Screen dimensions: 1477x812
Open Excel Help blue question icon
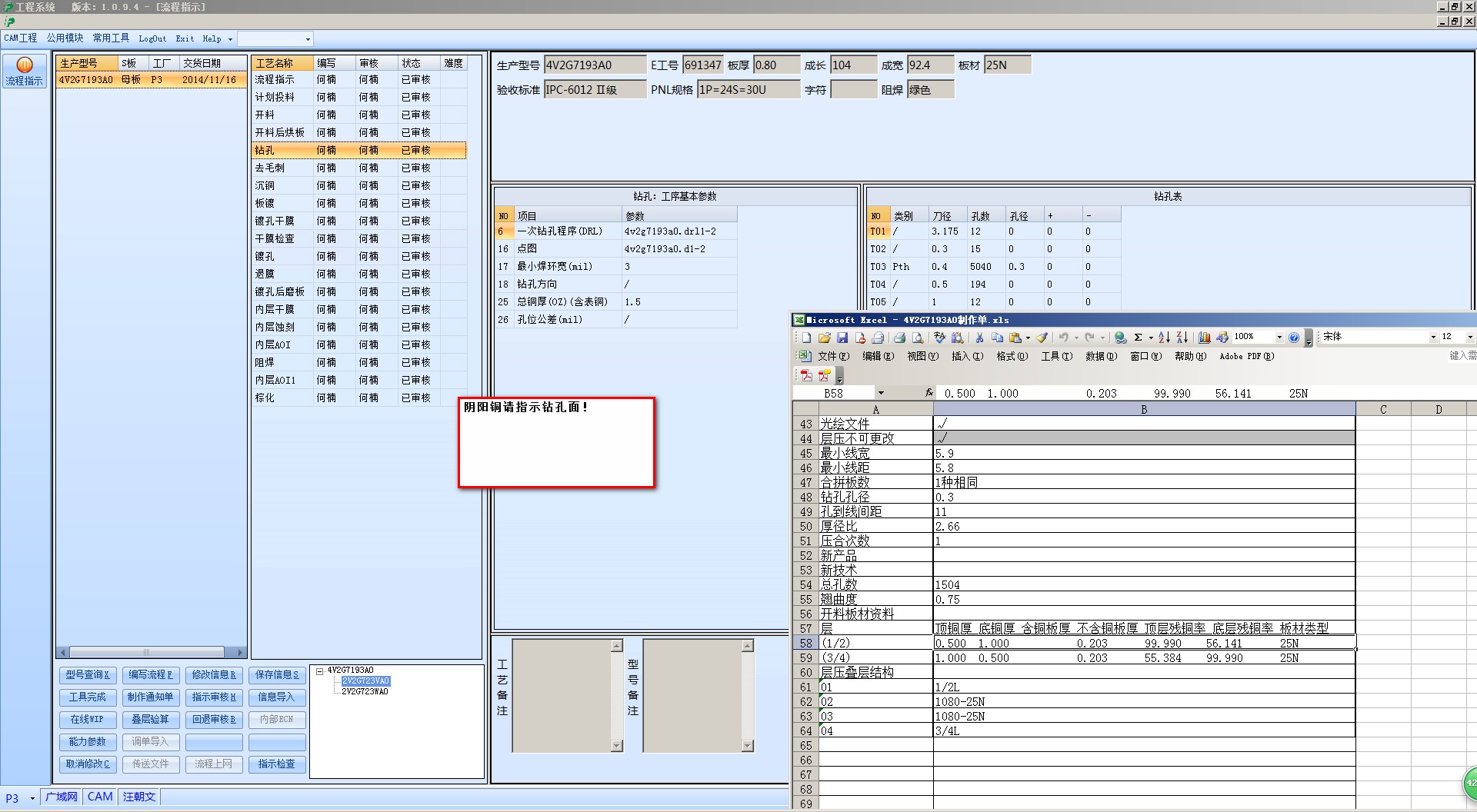pos(1294,338)
